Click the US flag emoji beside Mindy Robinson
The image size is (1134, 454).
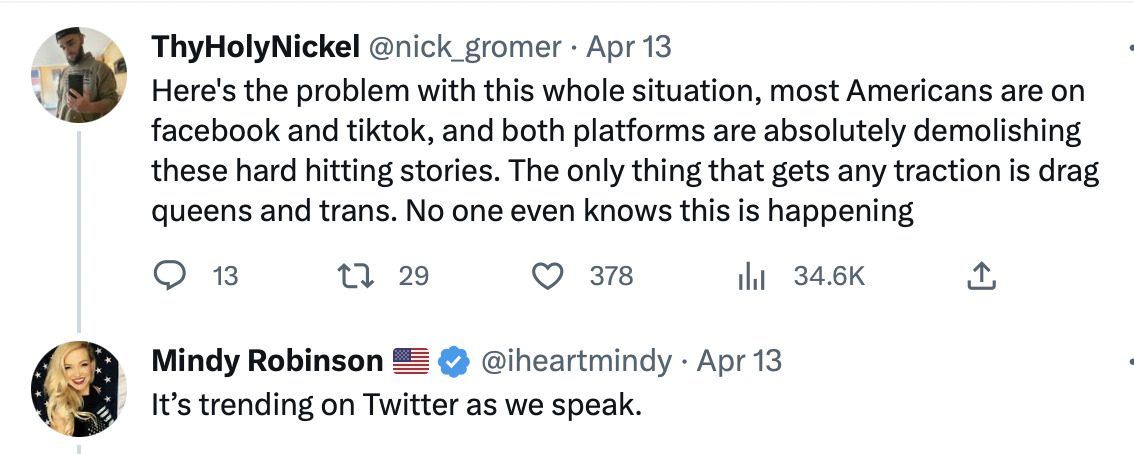tap(410, 361)
